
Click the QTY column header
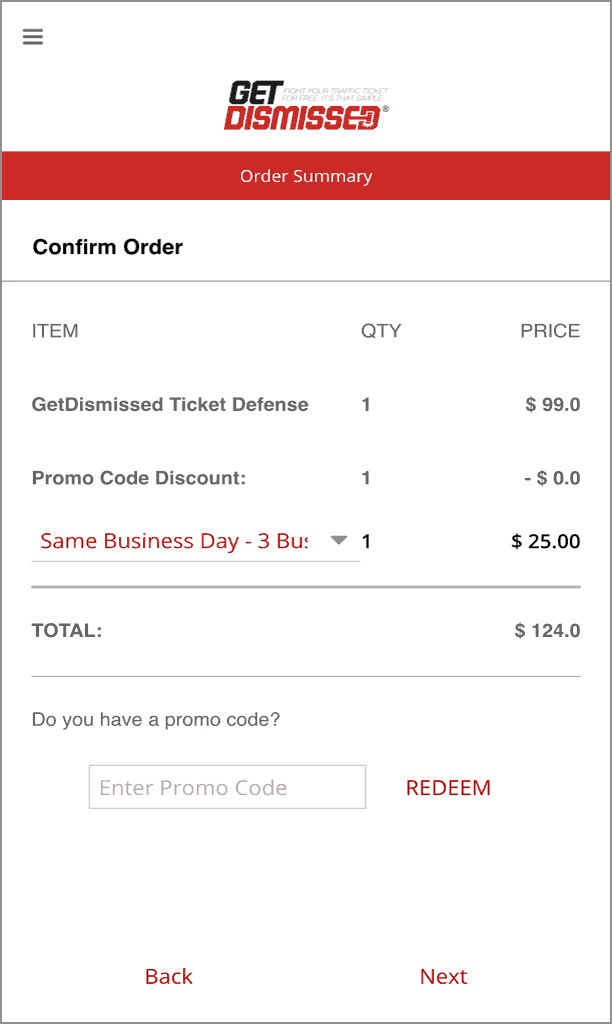point(381,331)
